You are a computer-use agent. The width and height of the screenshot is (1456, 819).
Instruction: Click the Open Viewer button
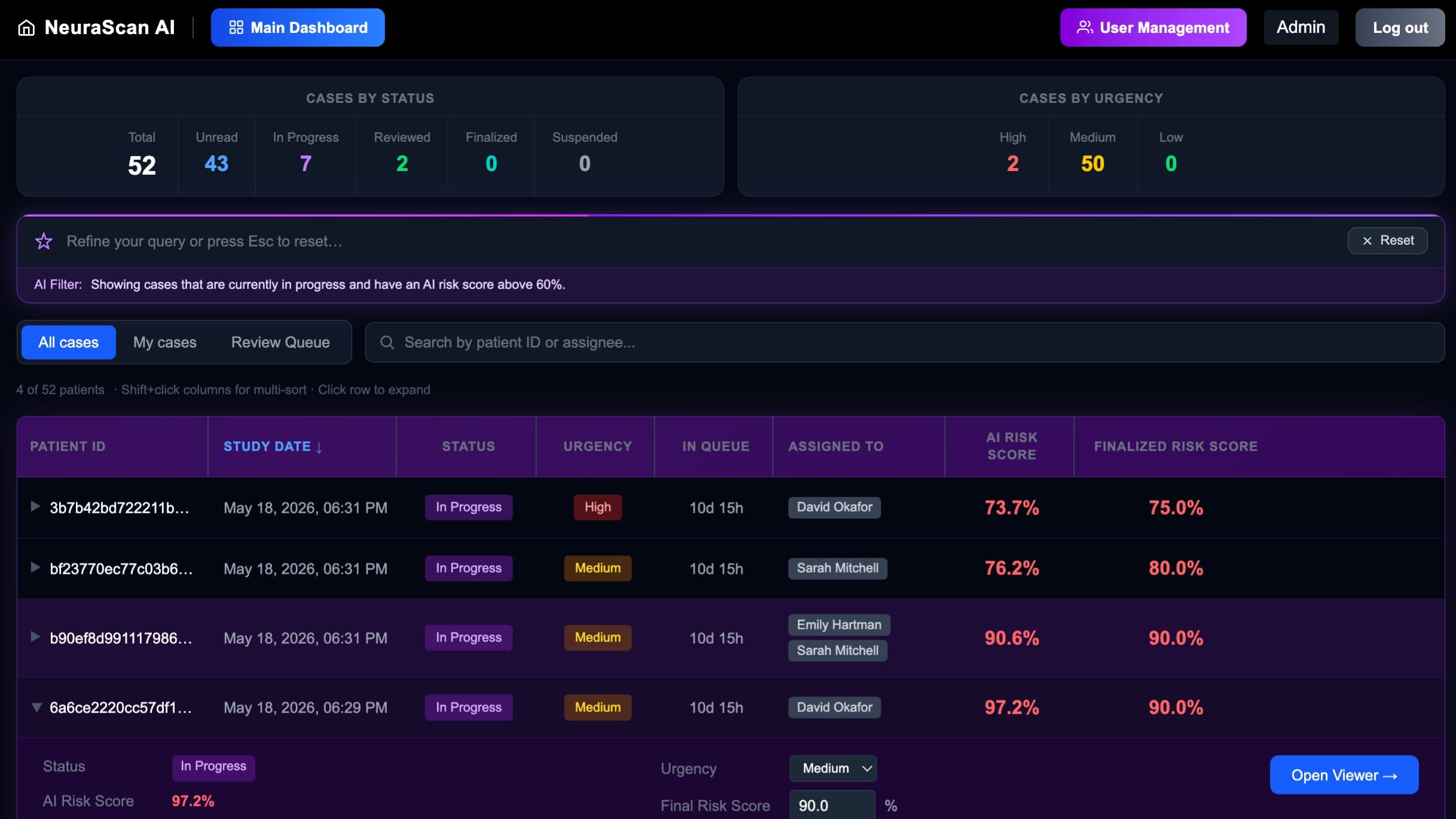(x=1344, y=775)
